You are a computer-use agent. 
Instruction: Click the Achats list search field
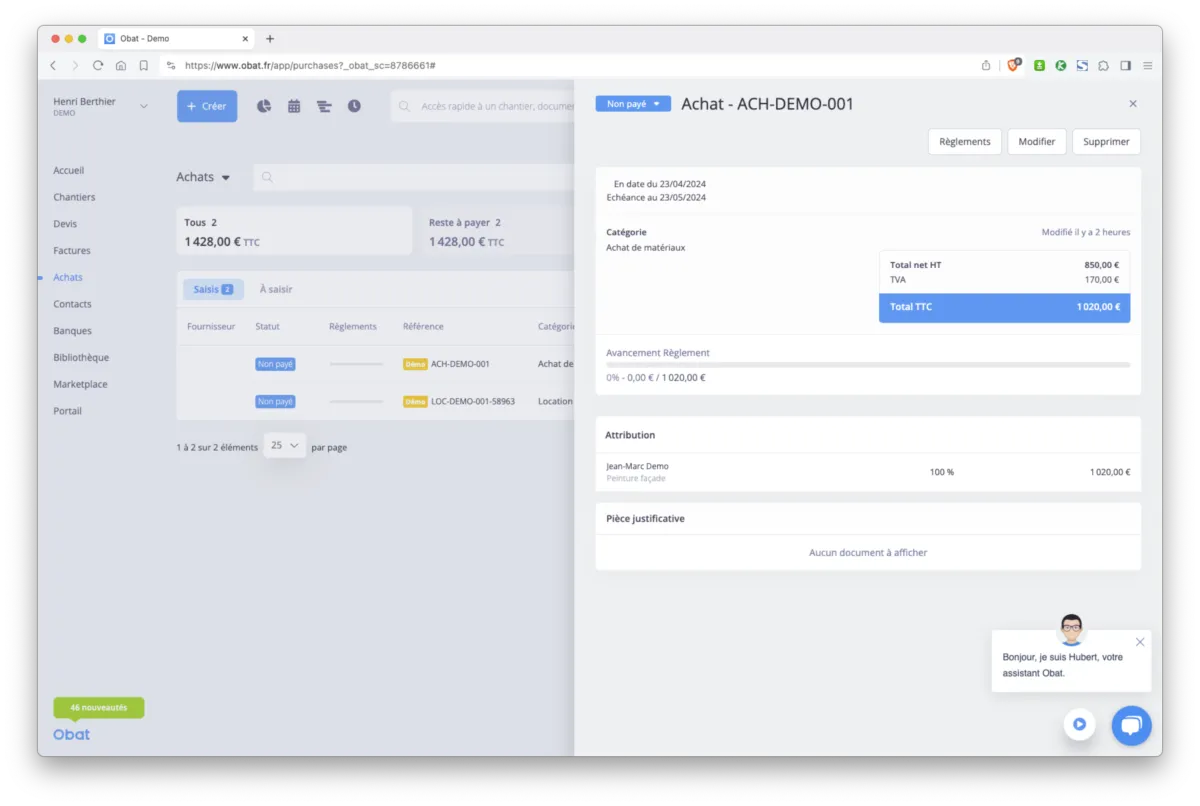[414, 177]
